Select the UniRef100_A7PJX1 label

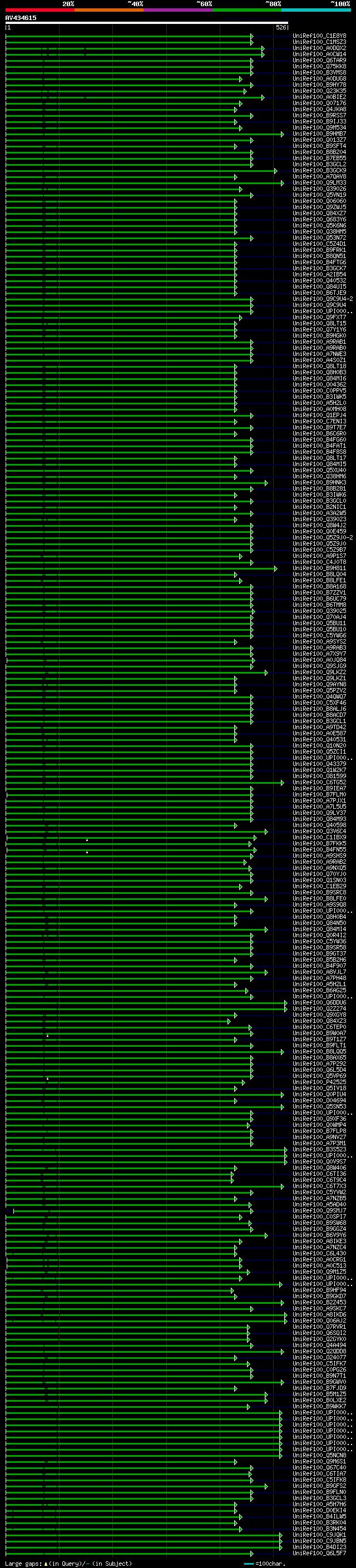click(319, 800)
